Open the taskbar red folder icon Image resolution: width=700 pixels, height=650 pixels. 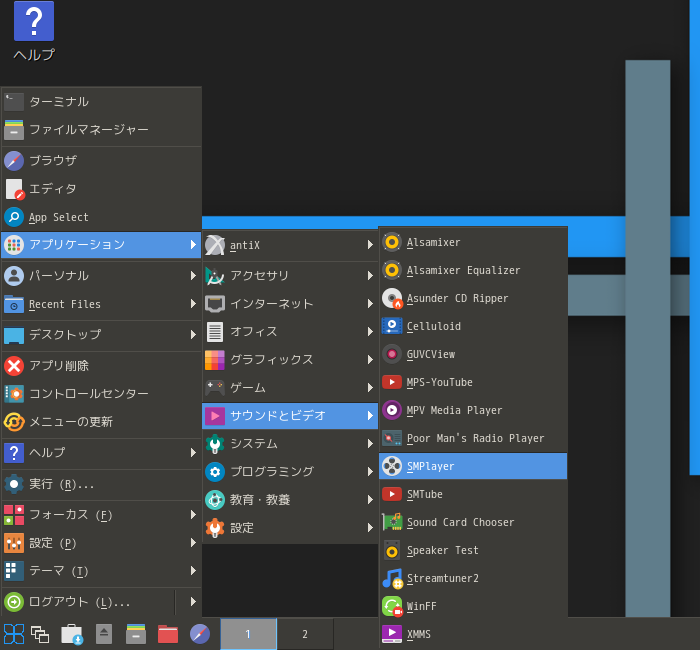168,634
